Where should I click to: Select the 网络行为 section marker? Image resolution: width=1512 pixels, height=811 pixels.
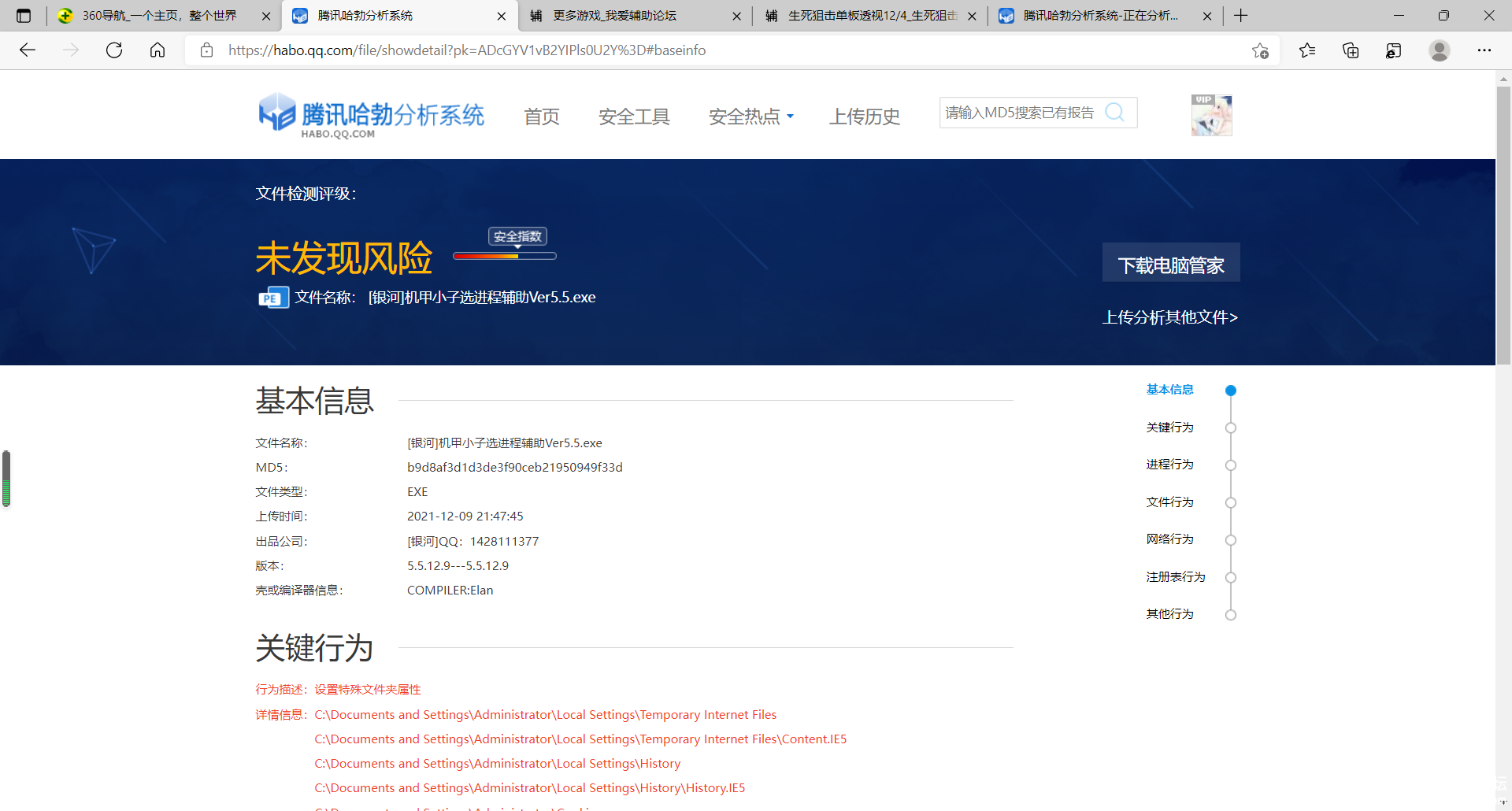click(1231, 540)
